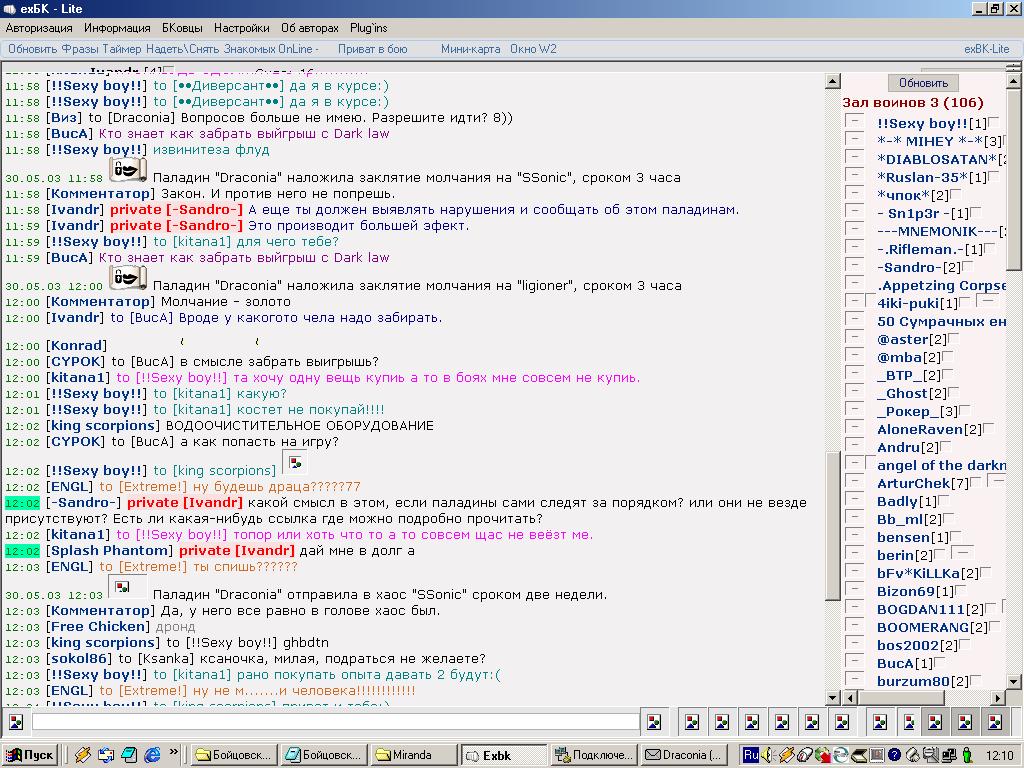Click the image box before !!Sexy boy!! in user list
This screenshot has height=768, width=1024.
tap(854, 122)
